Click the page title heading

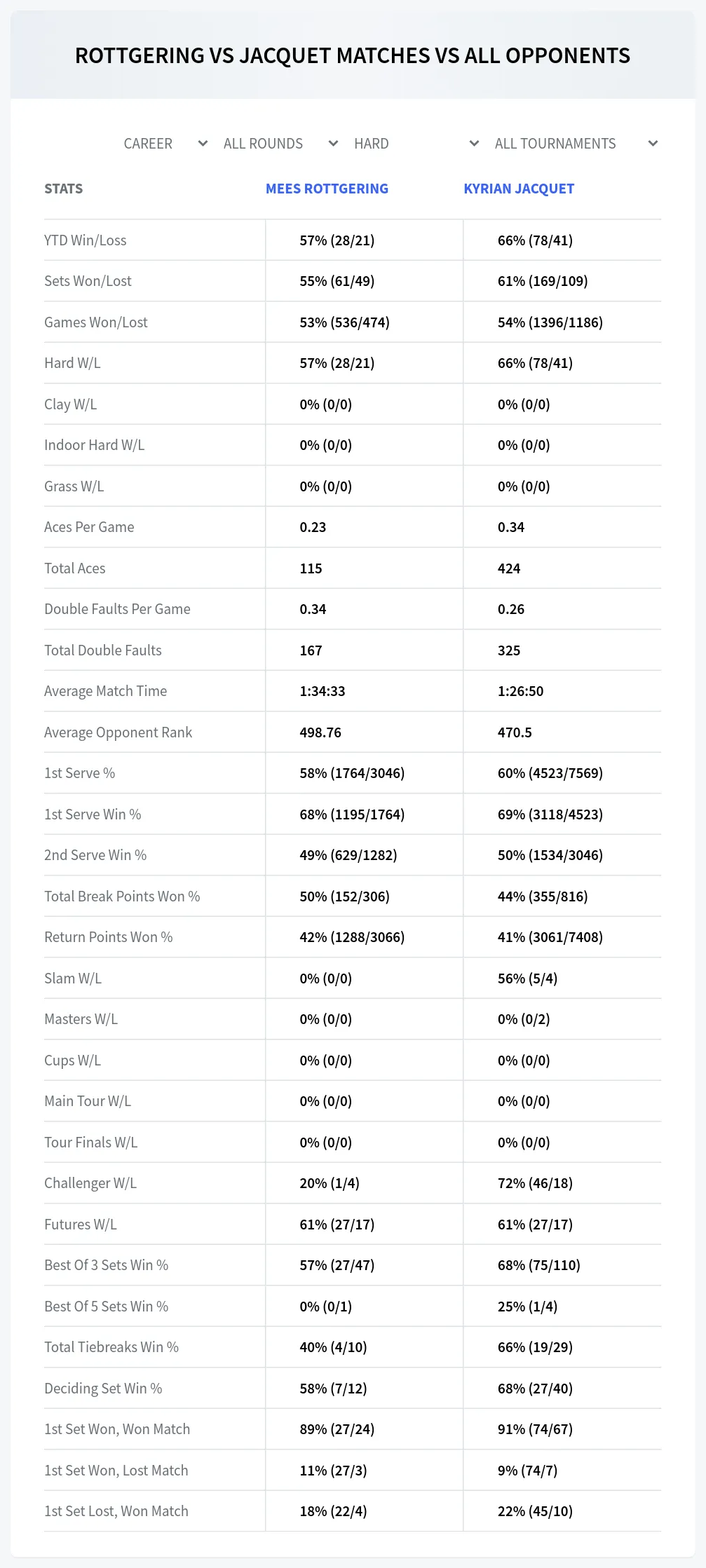(x=353, y=55)
